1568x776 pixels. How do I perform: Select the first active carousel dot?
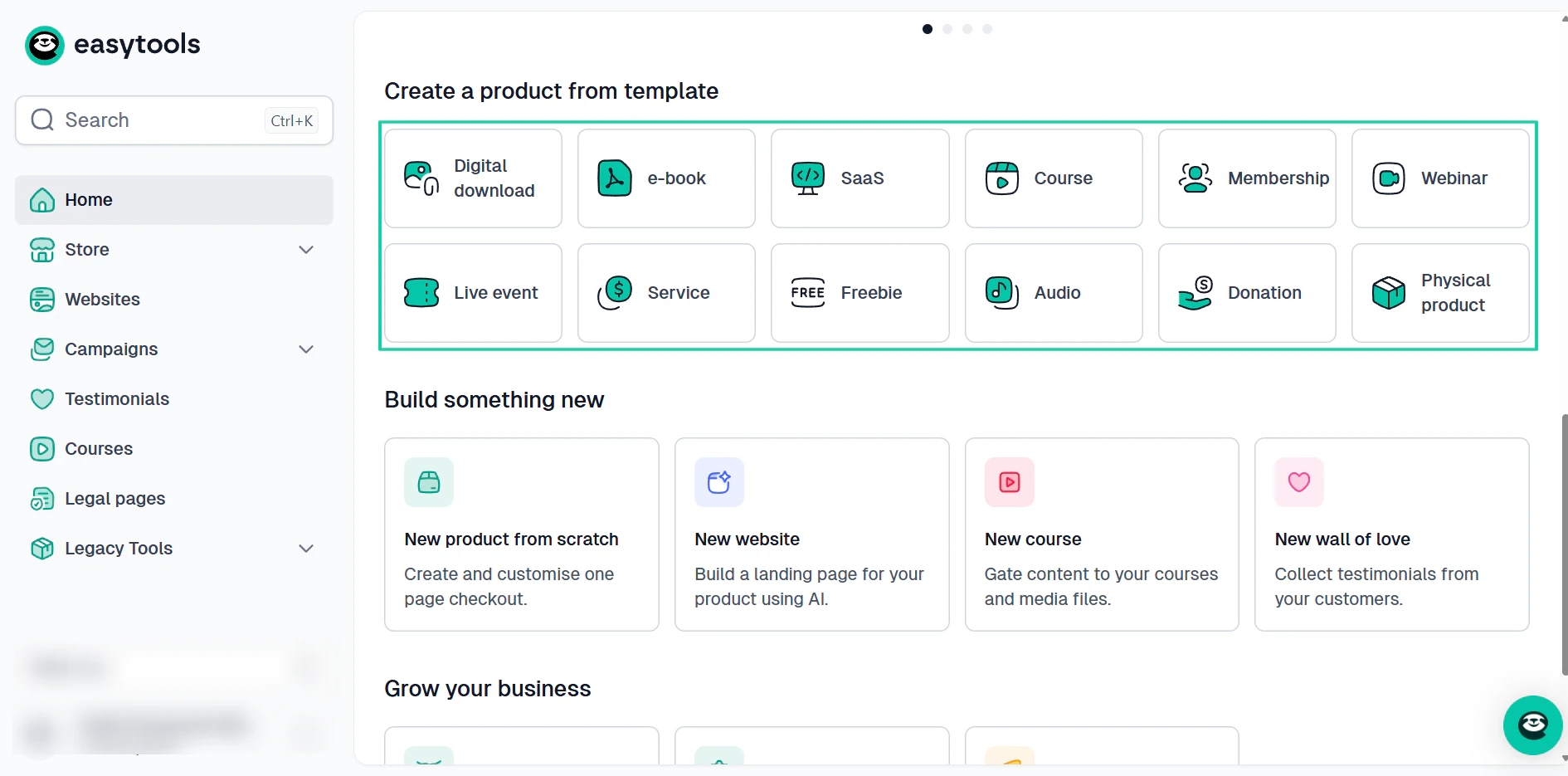coord(928,29)
